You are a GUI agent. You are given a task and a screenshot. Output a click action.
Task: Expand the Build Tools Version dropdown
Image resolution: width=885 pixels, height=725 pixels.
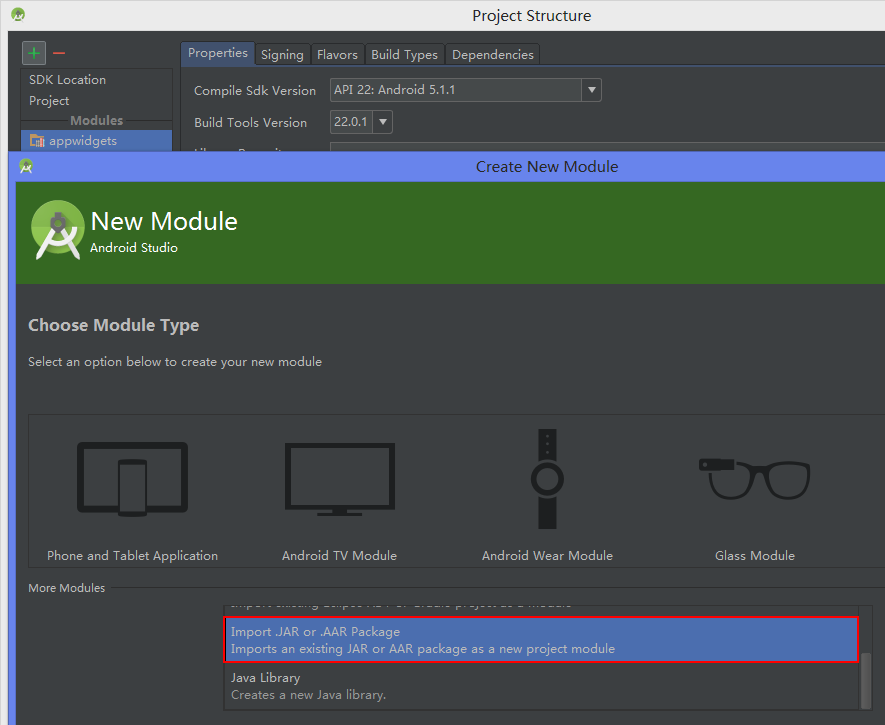(x=381, y=122)
